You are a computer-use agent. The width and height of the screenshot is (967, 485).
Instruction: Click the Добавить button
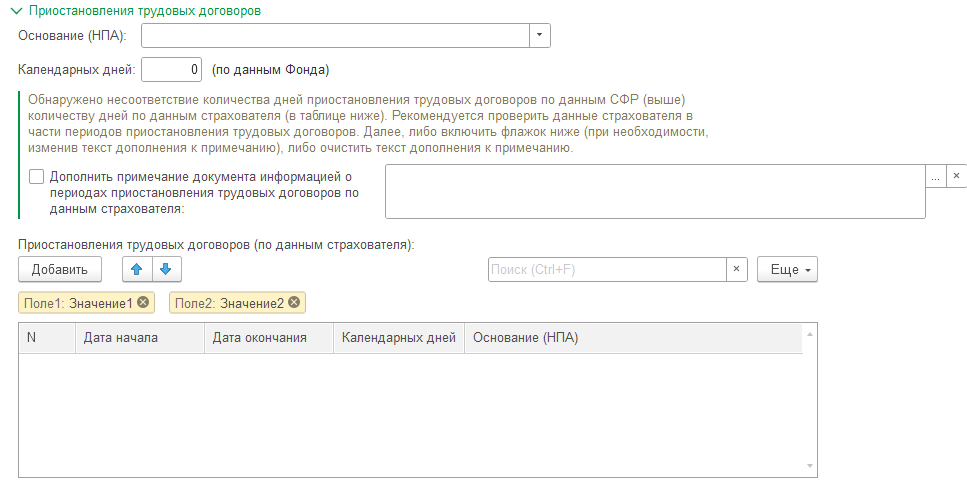(60, 269)
